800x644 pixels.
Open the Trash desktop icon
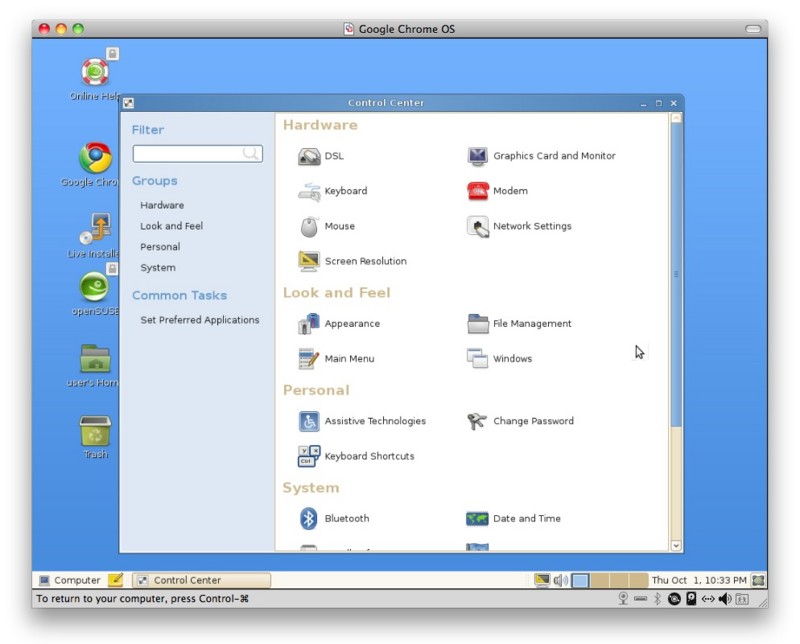(x=95, y=431)
